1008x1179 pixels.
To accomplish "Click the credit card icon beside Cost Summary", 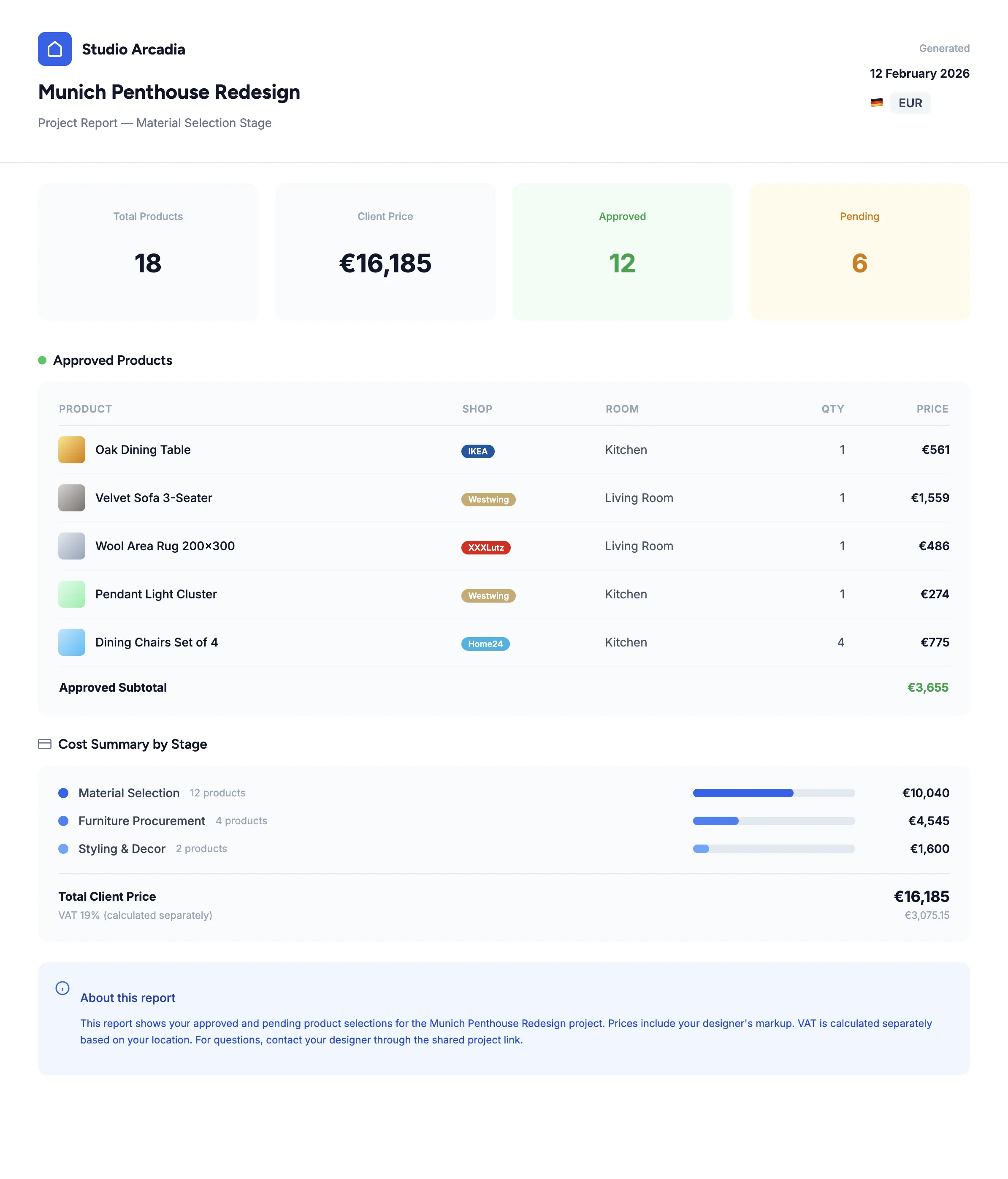I will pyautogui.click(x=44, y=744).
